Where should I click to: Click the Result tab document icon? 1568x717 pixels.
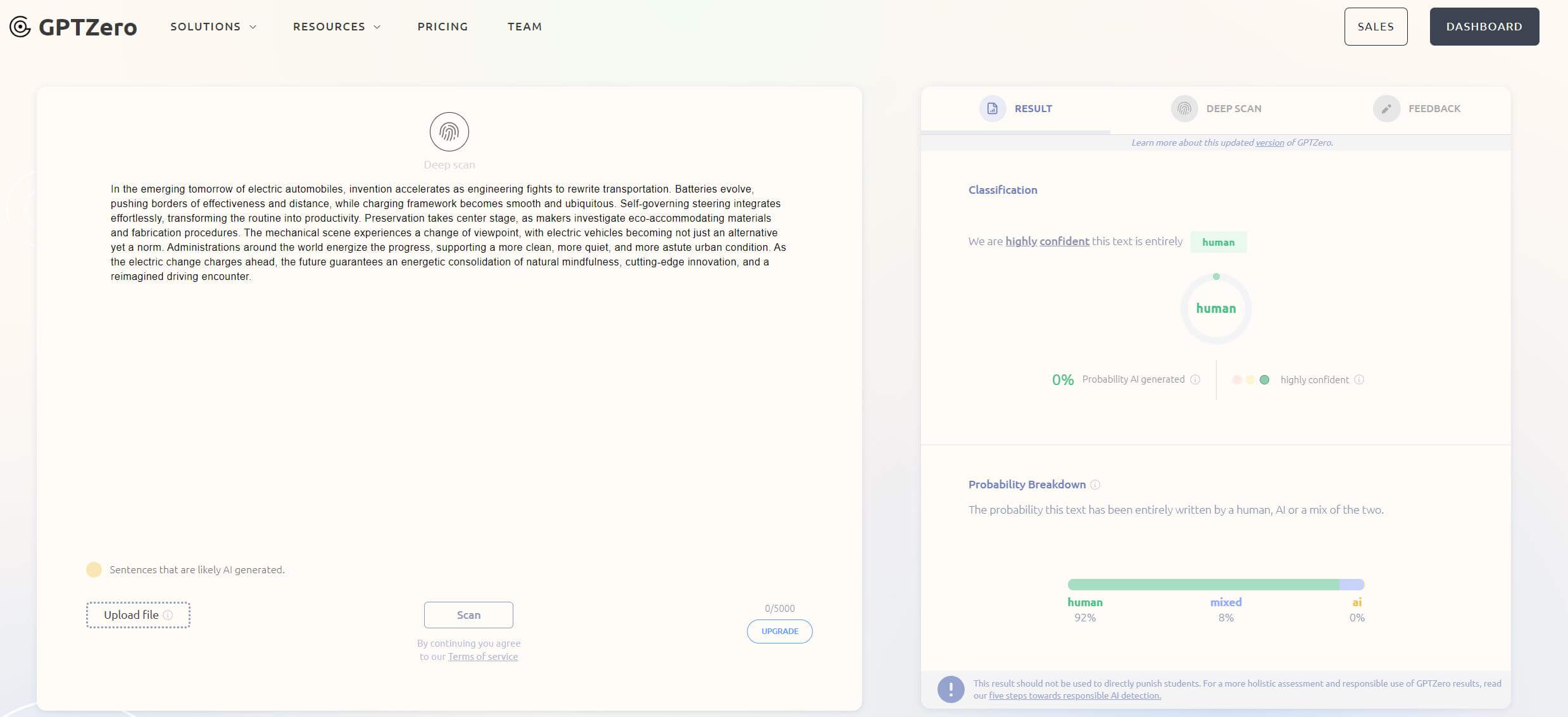tap(993, 109)
